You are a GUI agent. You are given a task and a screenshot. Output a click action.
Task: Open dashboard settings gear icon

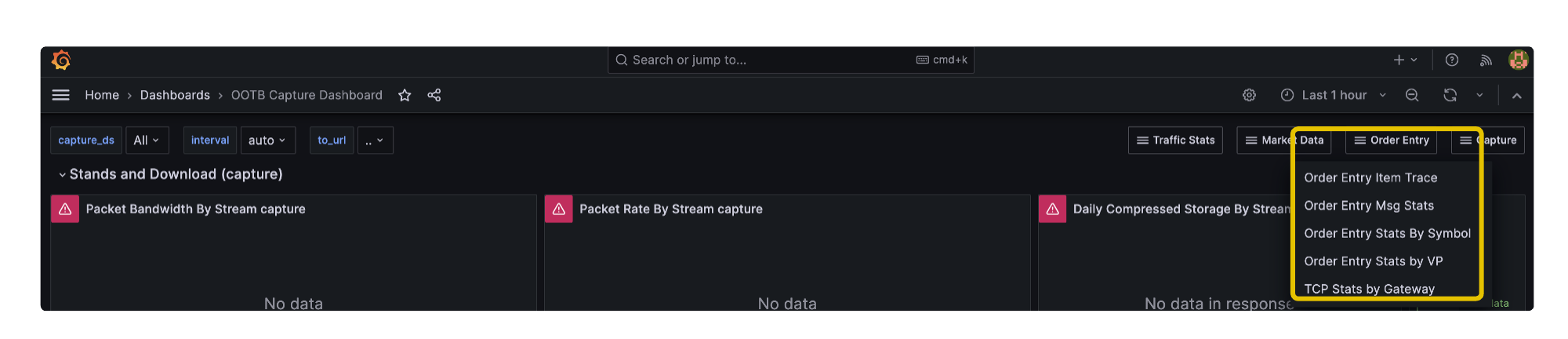[x=1250, y=95]
